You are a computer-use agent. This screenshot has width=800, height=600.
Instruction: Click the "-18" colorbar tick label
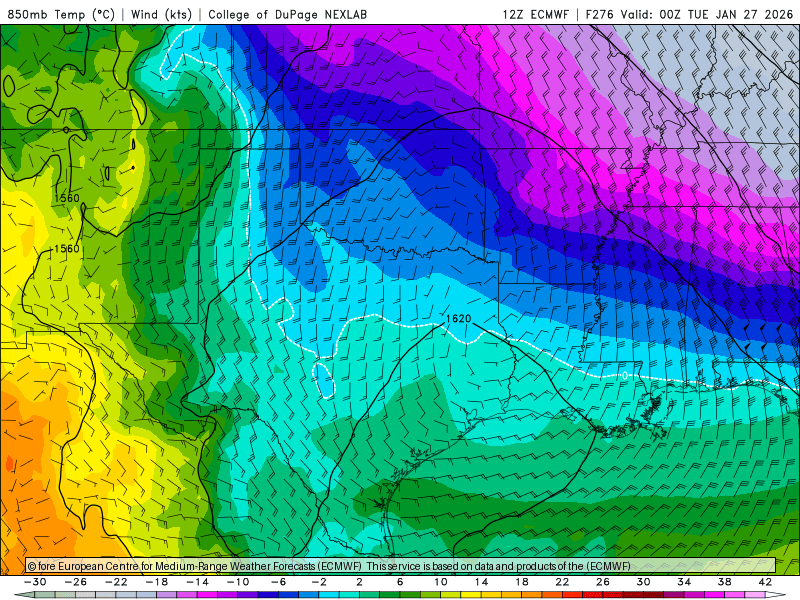(157, 582)
